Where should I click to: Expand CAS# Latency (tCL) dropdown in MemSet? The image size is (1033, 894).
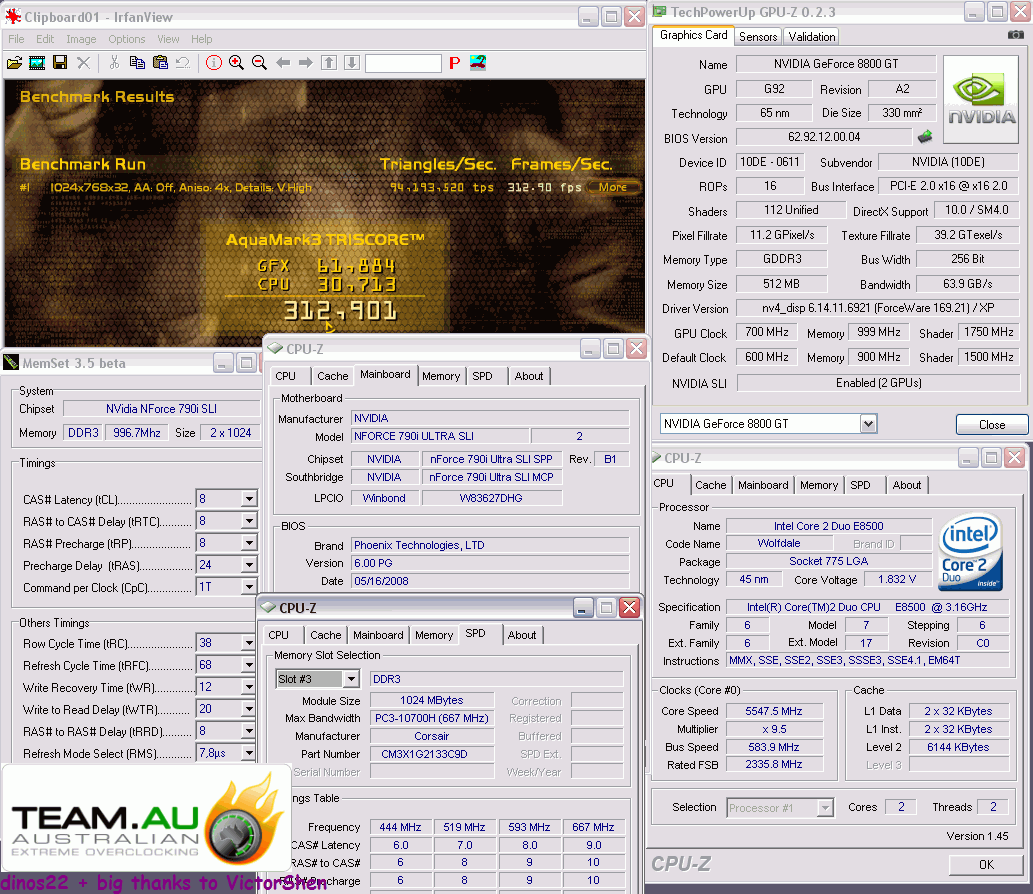tap(249, 499)
